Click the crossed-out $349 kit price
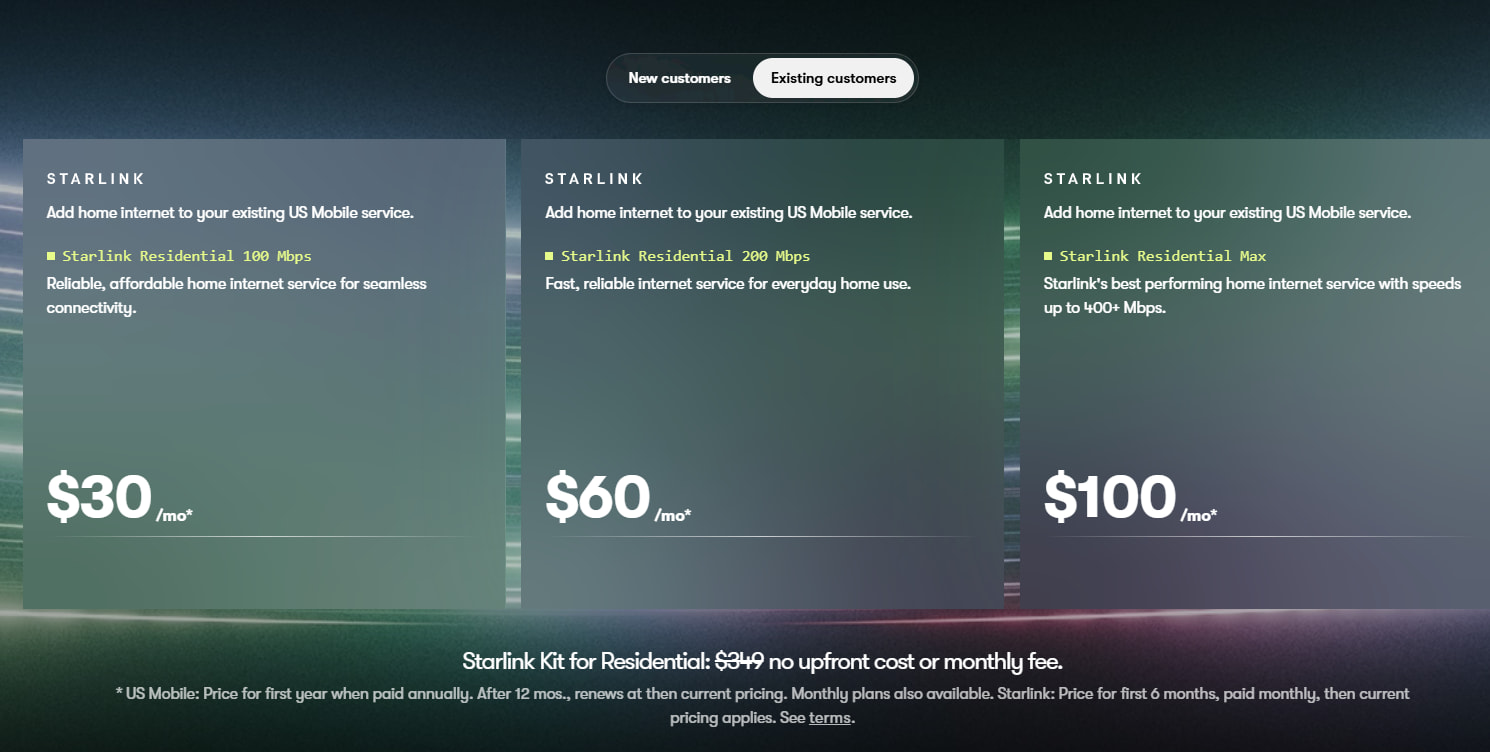This screenshot has width=1490, height=752. pyautogui.click(x=740, y=661)
